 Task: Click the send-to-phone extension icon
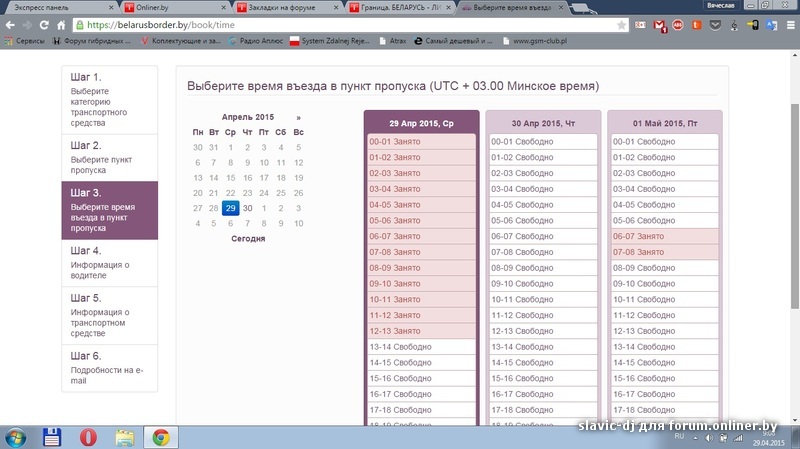pos(753,25)
